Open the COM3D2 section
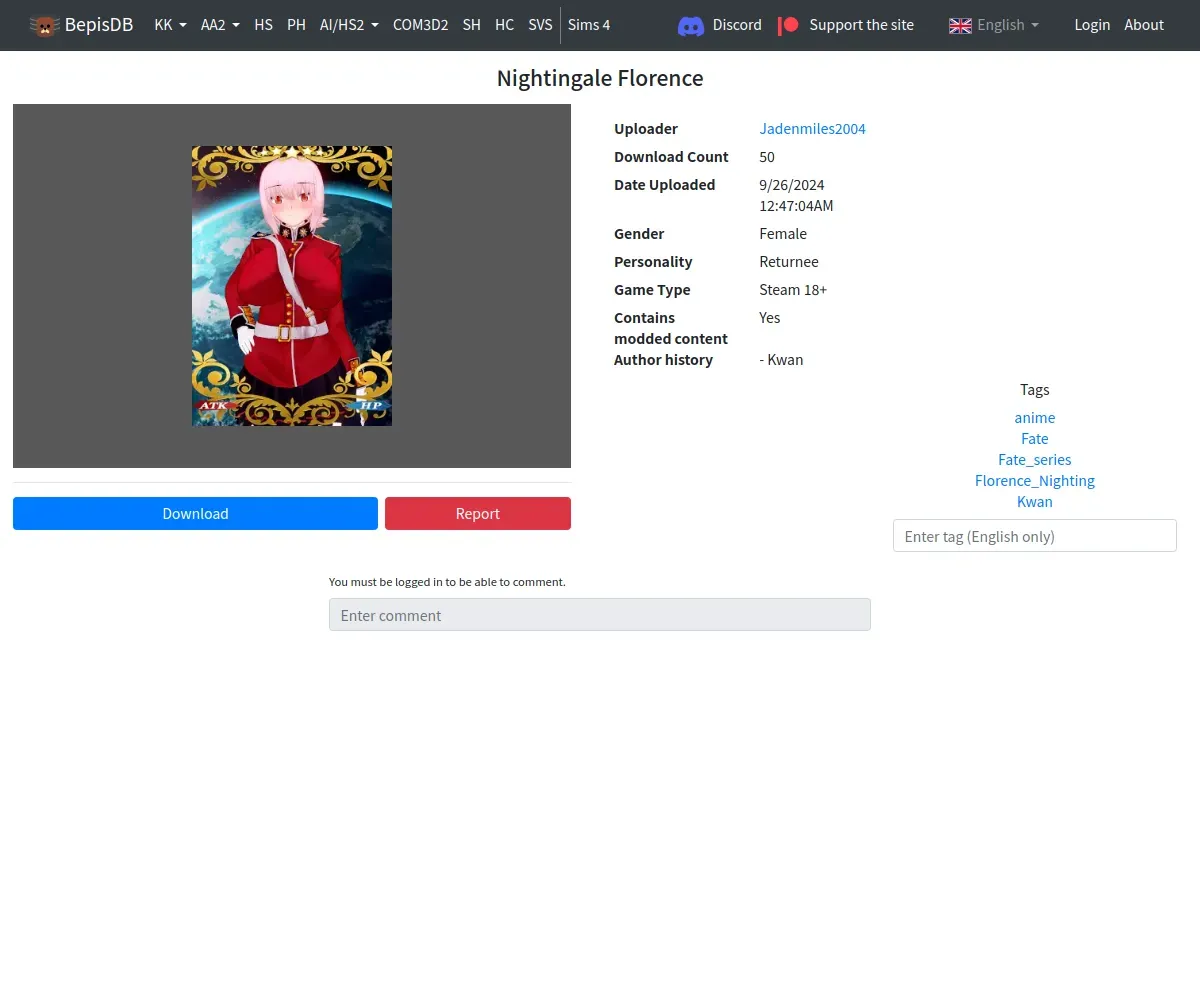 pos(420,25)
